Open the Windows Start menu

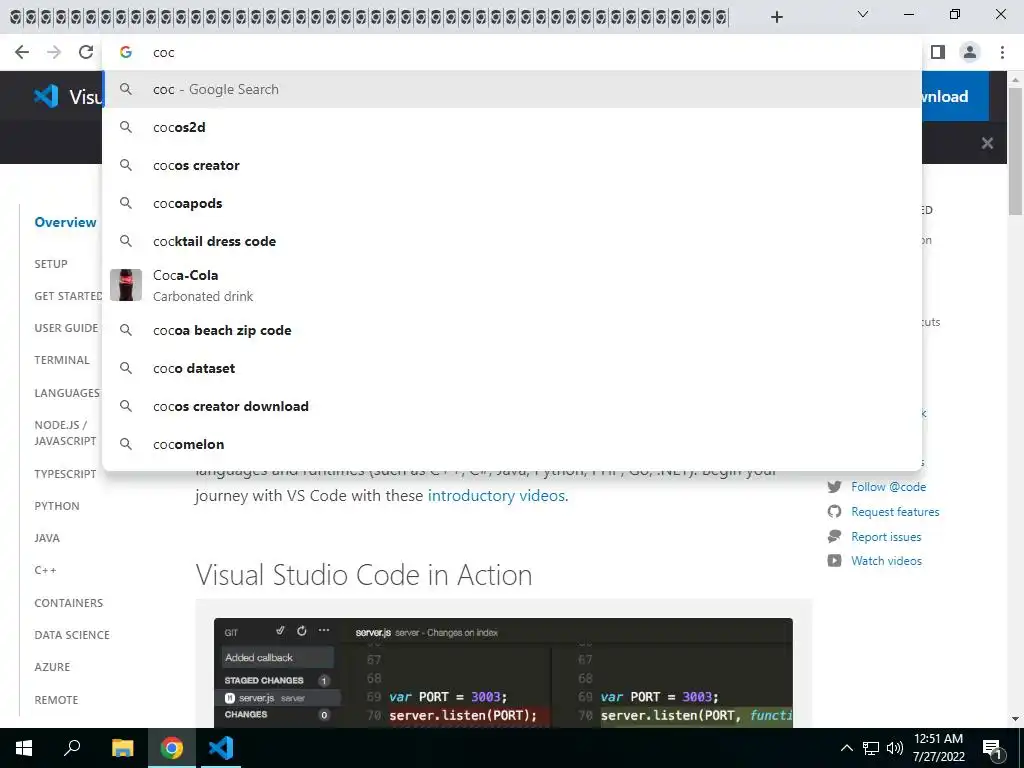pyautogui.click(x=24, y=748)
